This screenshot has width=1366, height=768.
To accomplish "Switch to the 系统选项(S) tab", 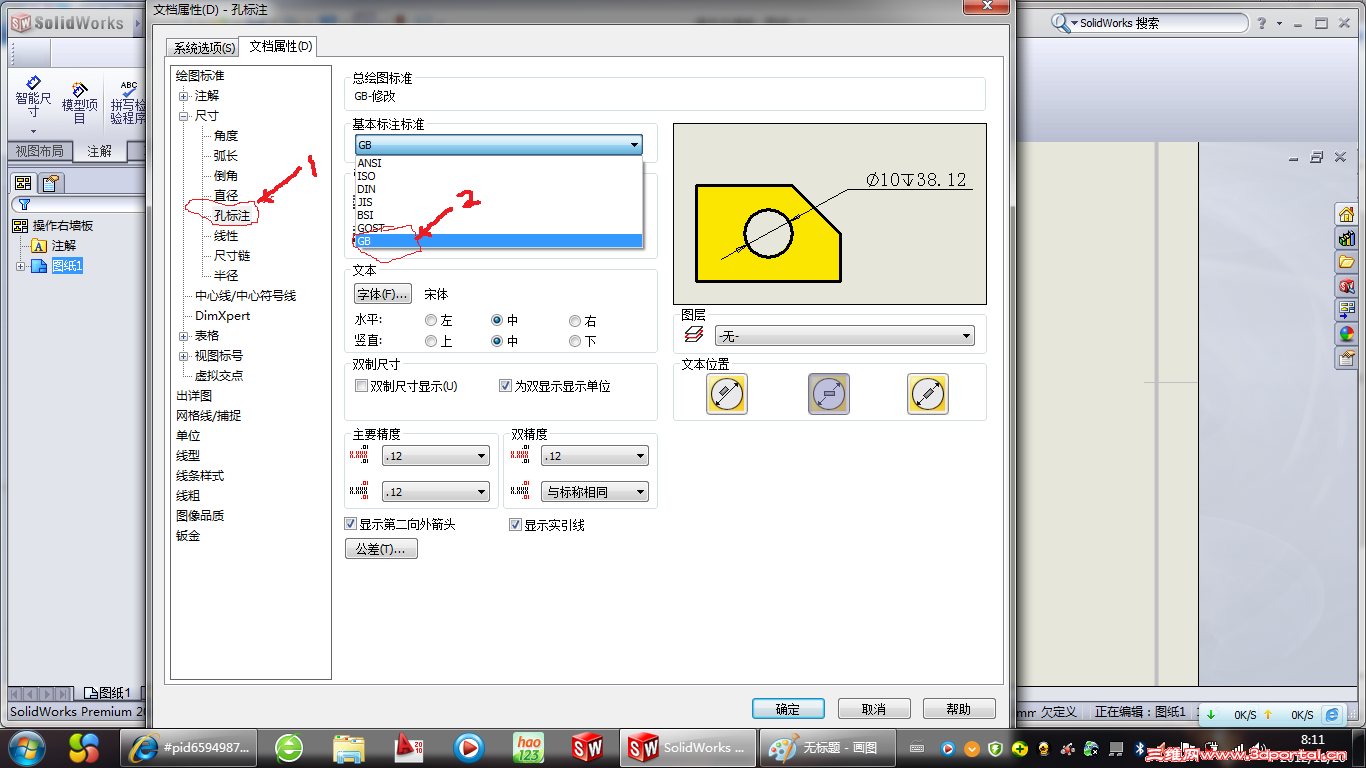I will [204, 47].
